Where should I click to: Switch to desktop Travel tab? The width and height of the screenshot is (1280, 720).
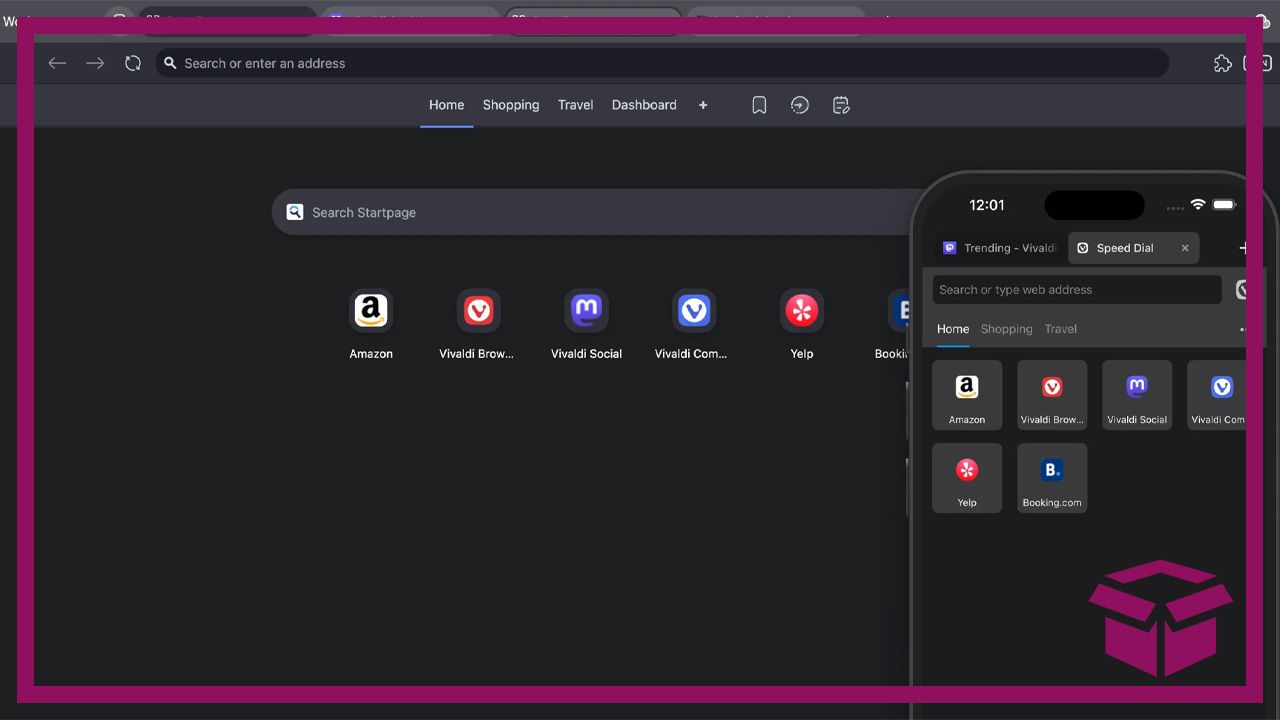(575, 105)
